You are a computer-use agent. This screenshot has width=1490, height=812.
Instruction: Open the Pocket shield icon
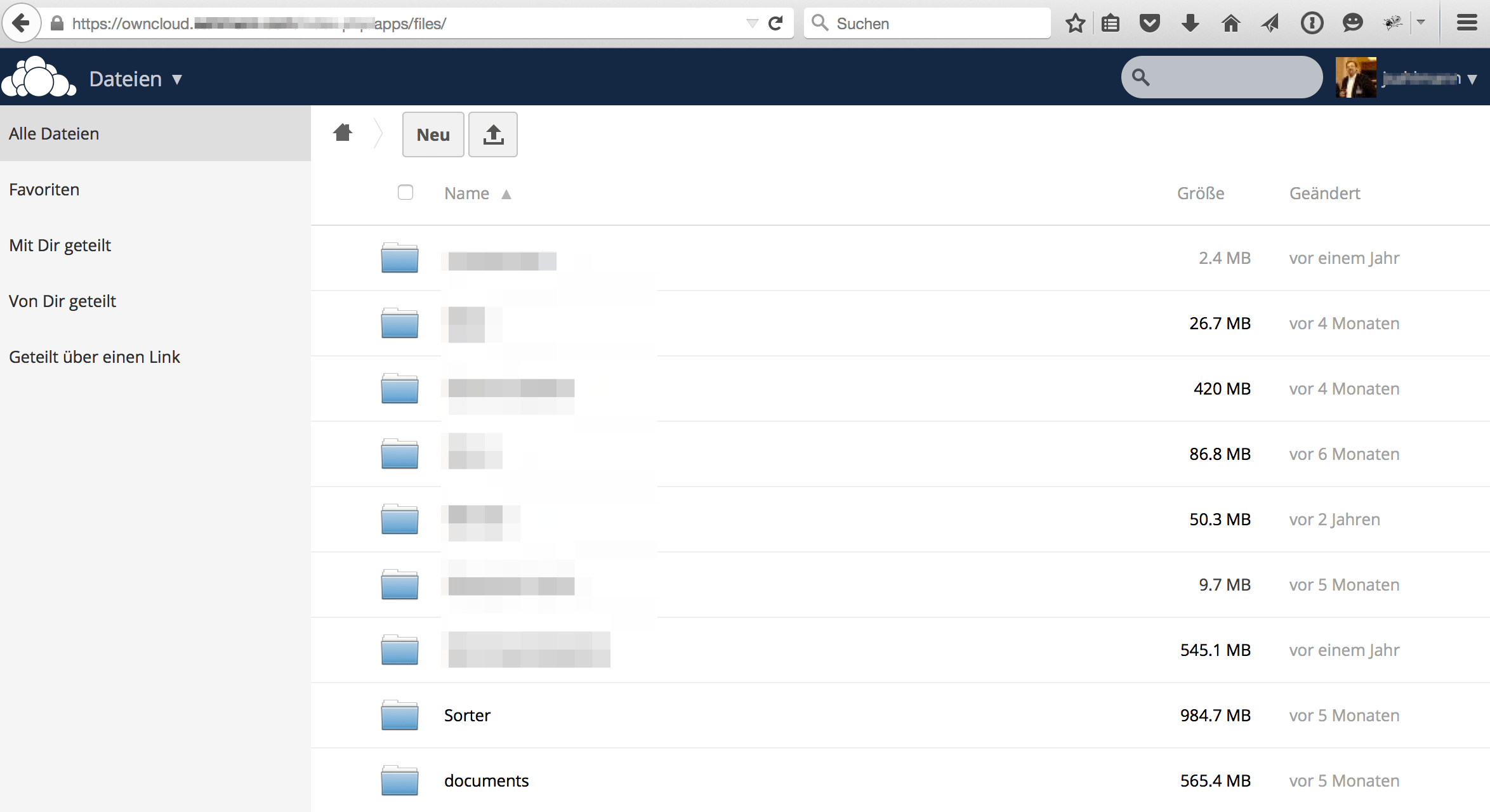point(1149,23)
